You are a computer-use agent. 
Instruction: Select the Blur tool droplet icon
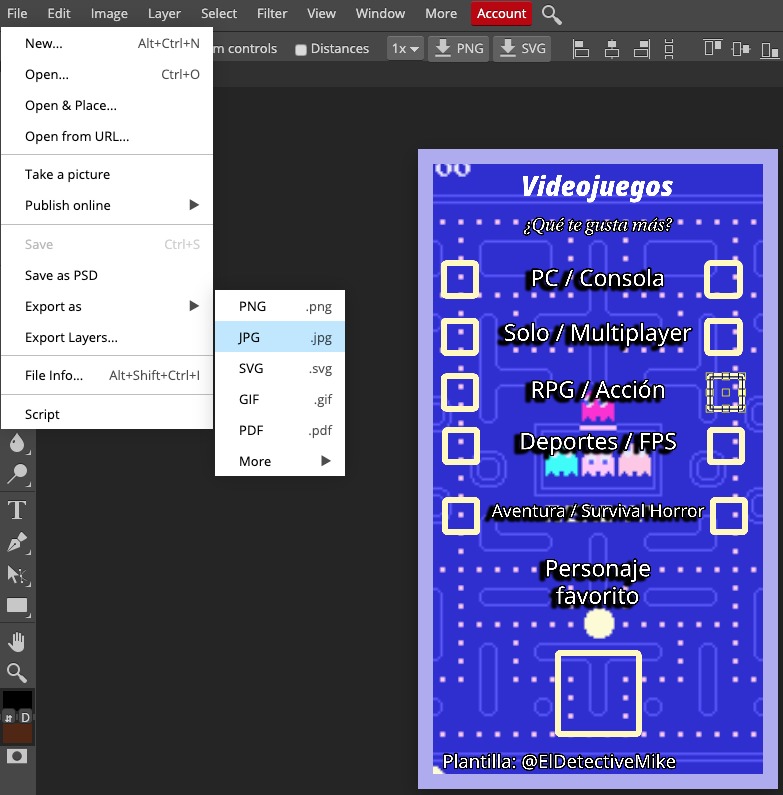point(17,443)
